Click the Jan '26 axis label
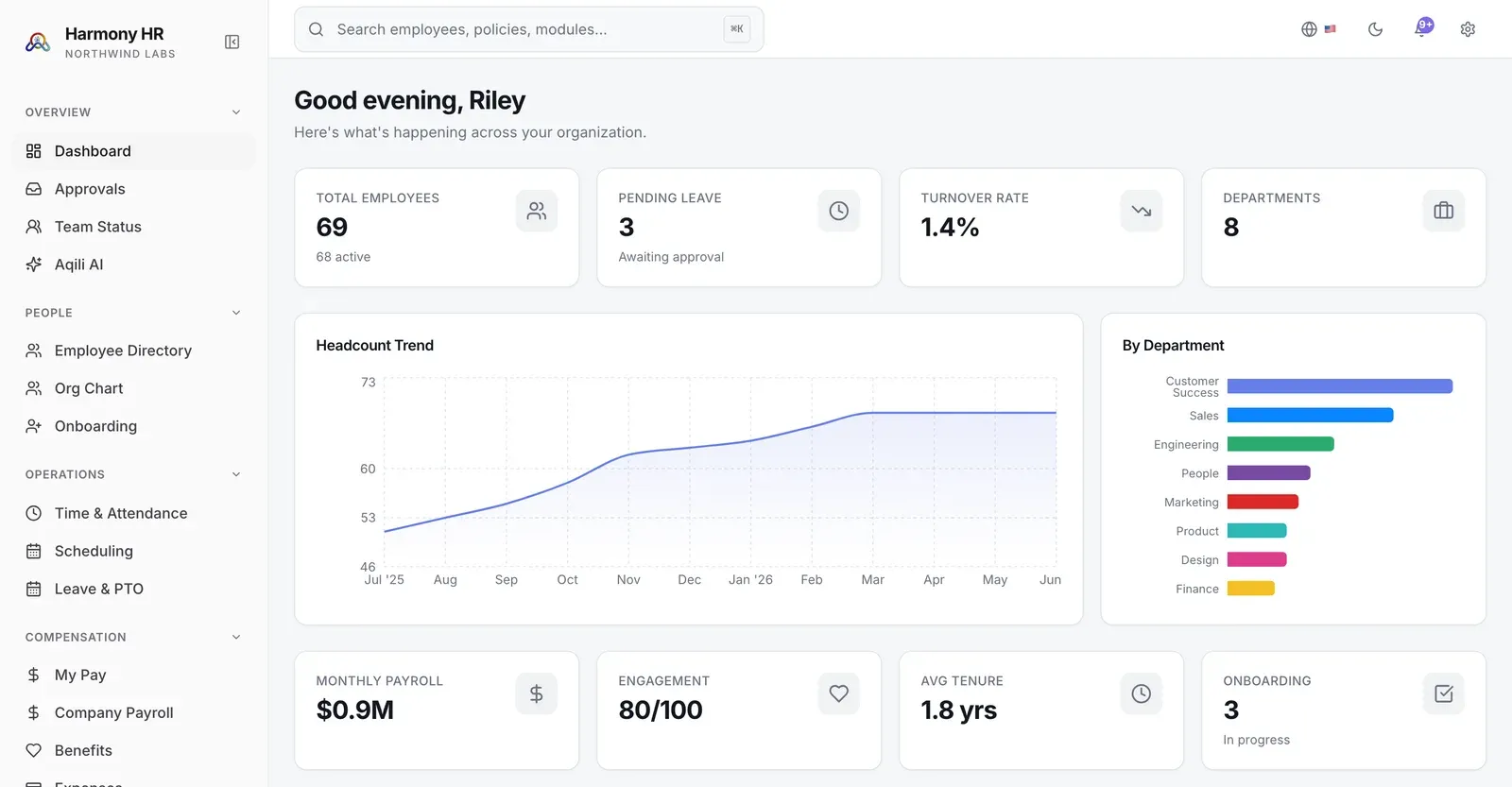The width and height of the screenshot is (1512, 787). (750, 580)
